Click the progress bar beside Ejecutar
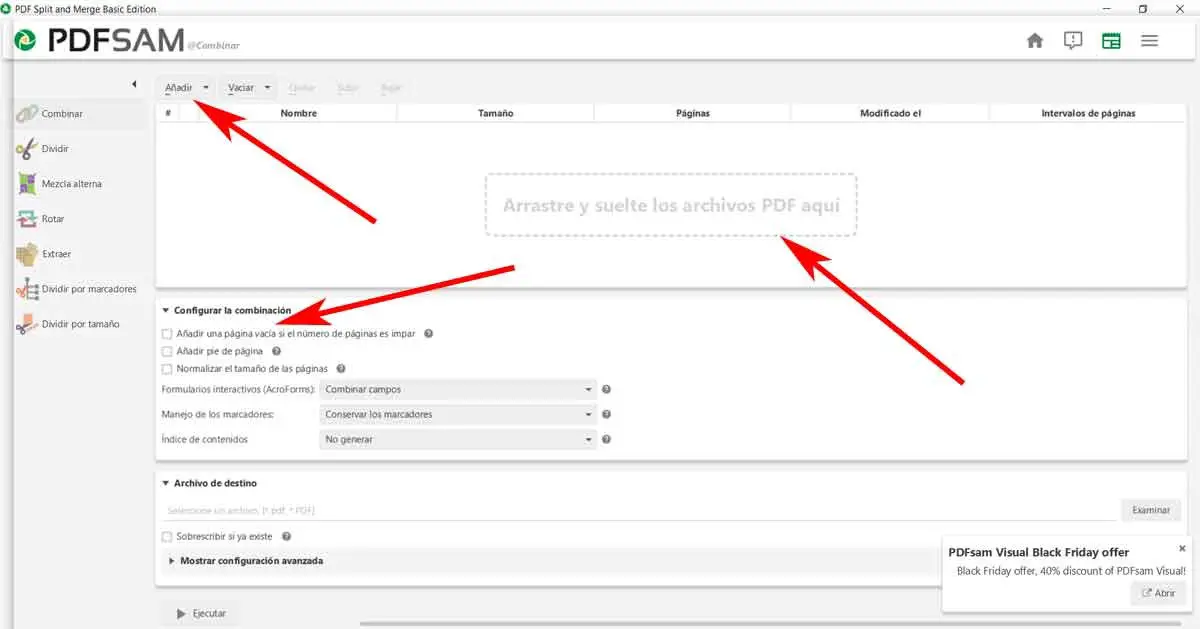Viewport: 1200px width, 629px height. (770, 624)
